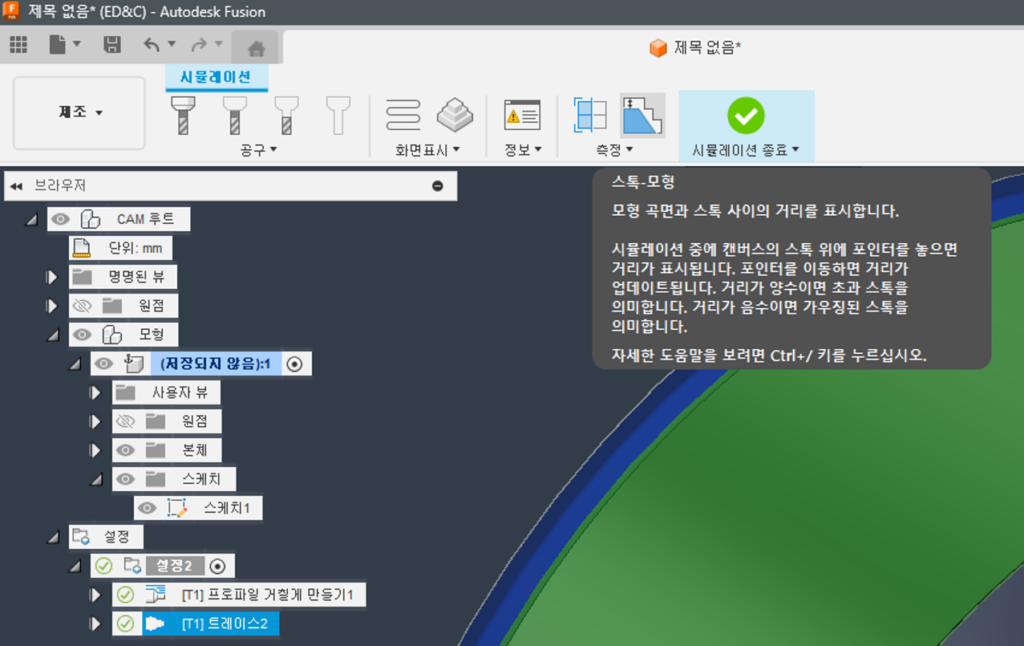This screenshot has height=646, width=1024.
Task: Open the simulation info warning icon
Action: (522, 116)
